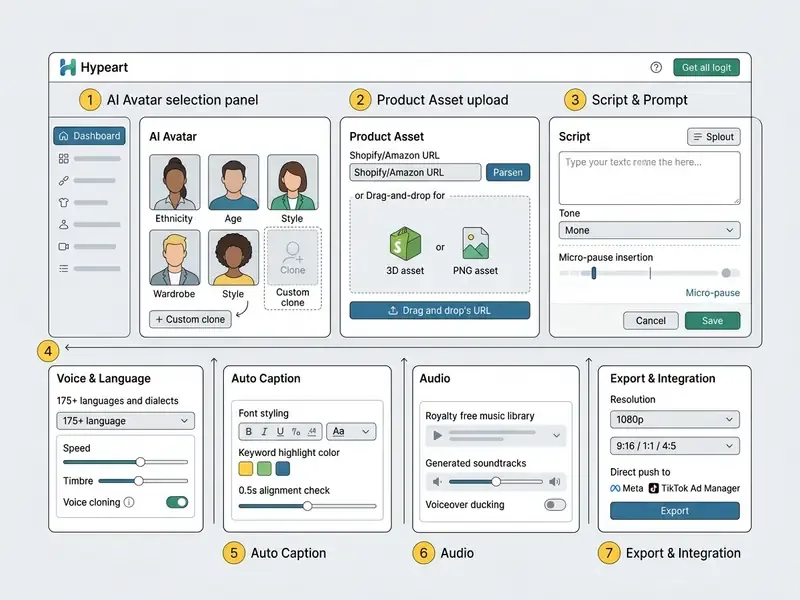
Task: Pick the yellow keyword highlight color
Action: tap(245, 468)
